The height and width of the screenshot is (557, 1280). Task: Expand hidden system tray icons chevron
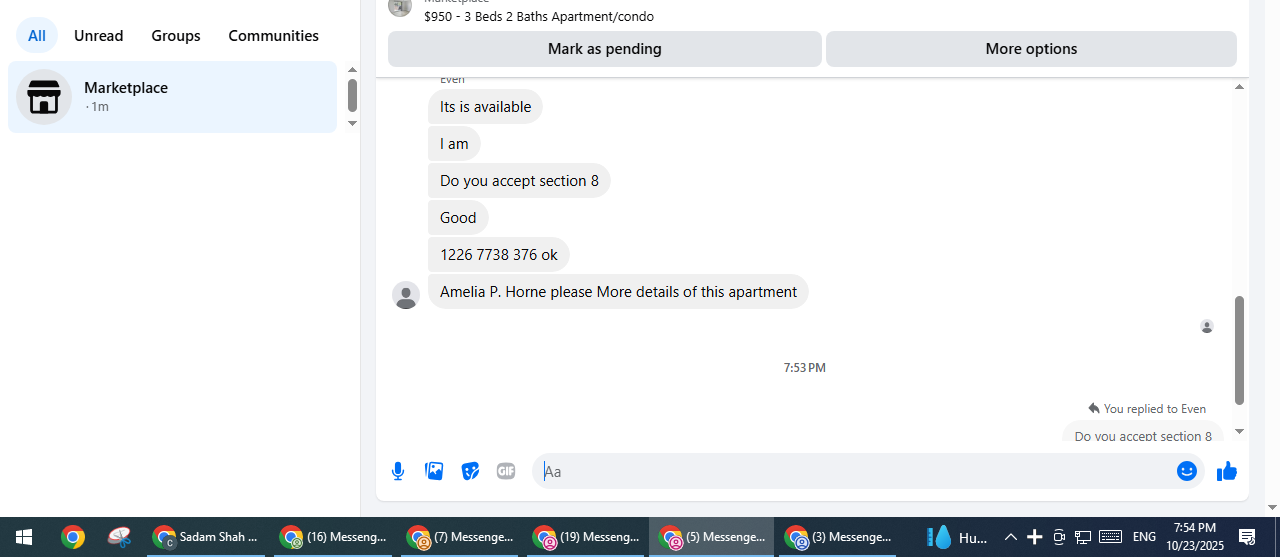coord(1011,537)
